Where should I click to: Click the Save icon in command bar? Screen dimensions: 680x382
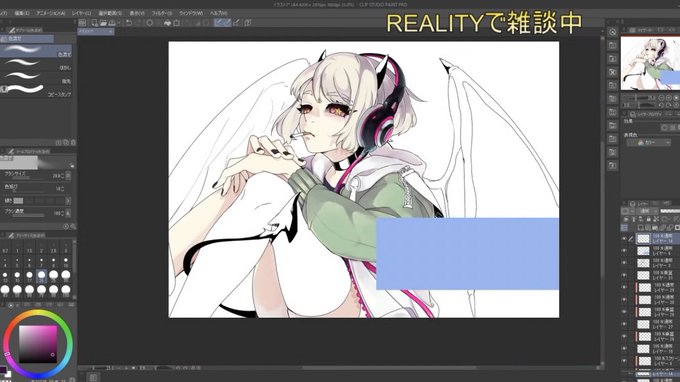pos(112,23)
